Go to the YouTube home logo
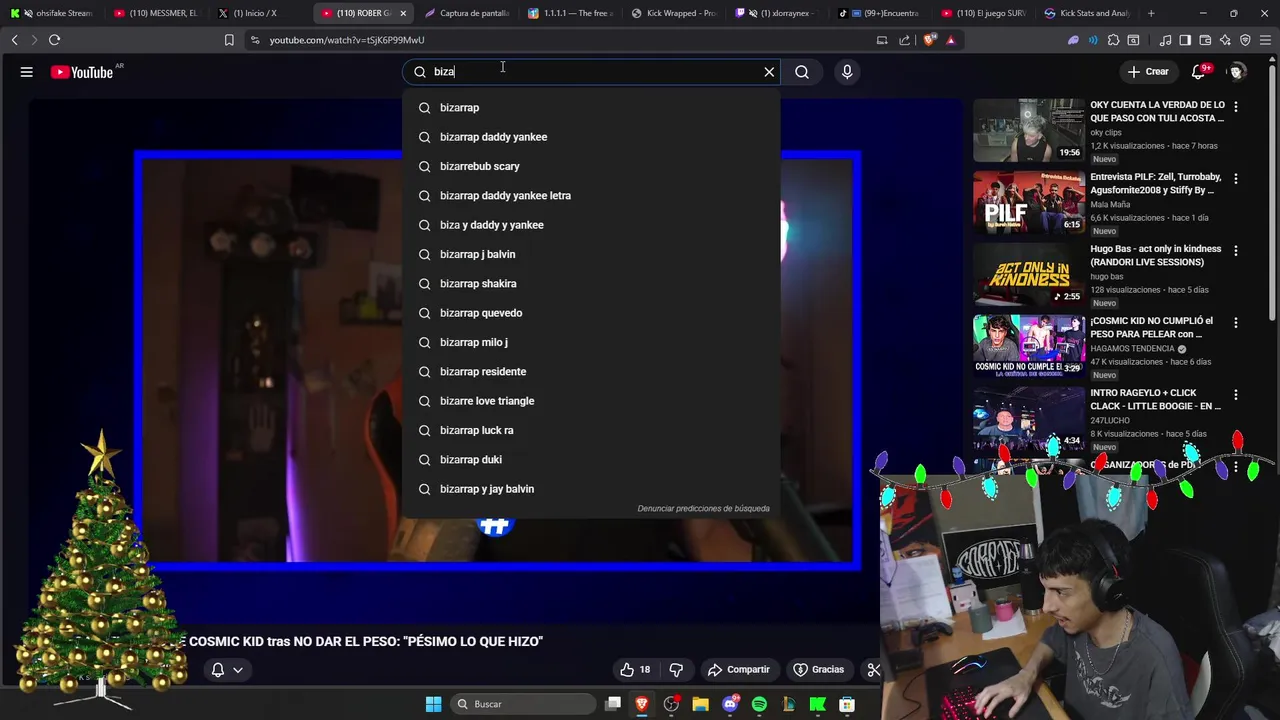 pos(82,72)
